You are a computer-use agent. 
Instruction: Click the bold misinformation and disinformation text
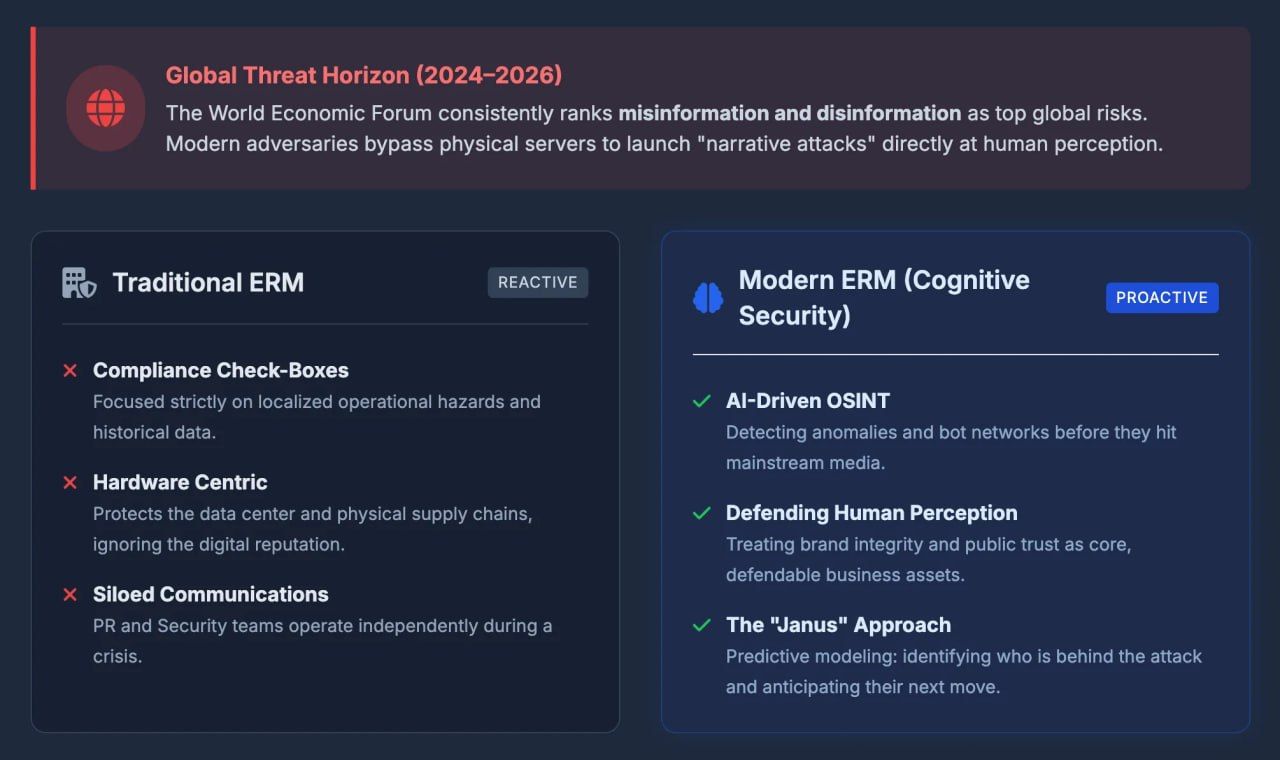point(789,113)
